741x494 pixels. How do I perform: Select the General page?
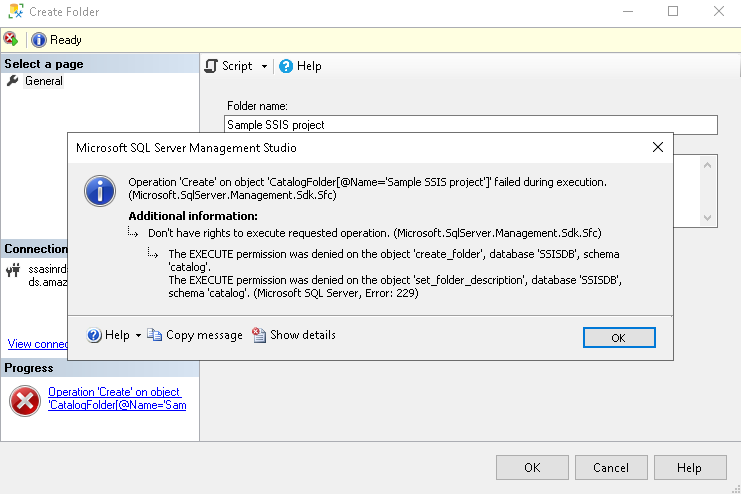[x=43, y=81]
